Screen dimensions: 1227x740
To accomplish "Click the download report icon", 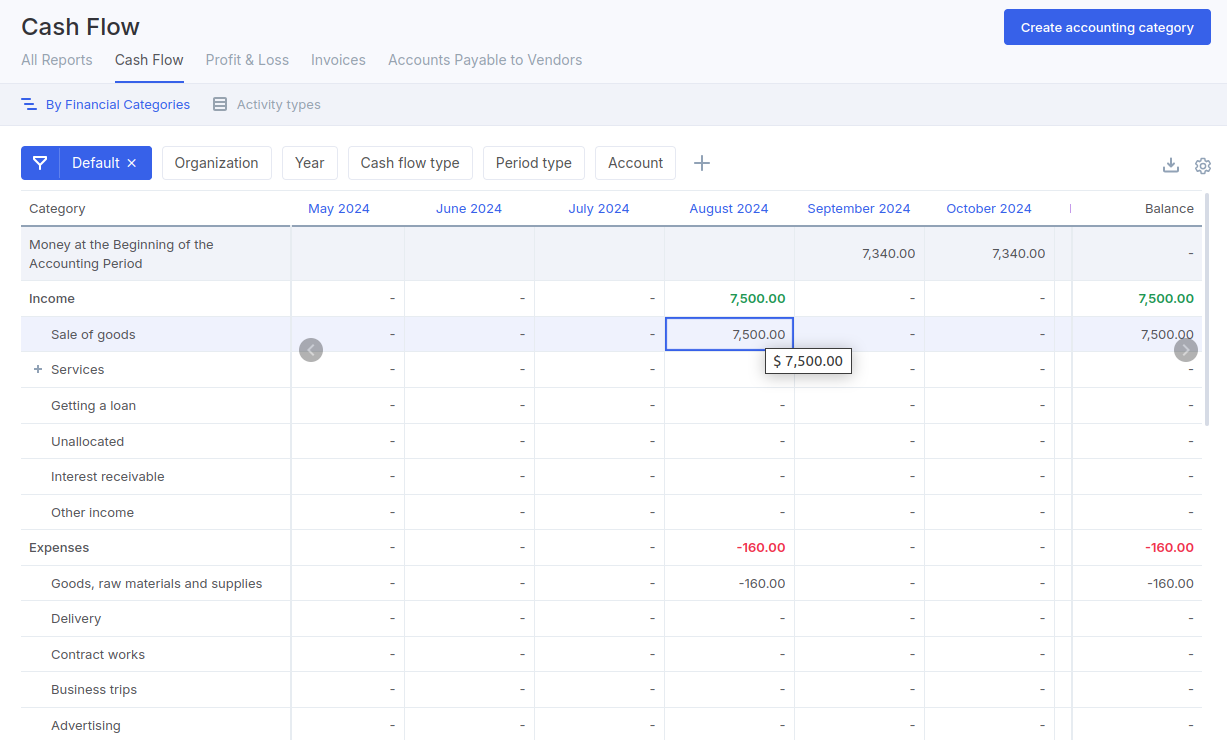I will tap(1171, 165).
